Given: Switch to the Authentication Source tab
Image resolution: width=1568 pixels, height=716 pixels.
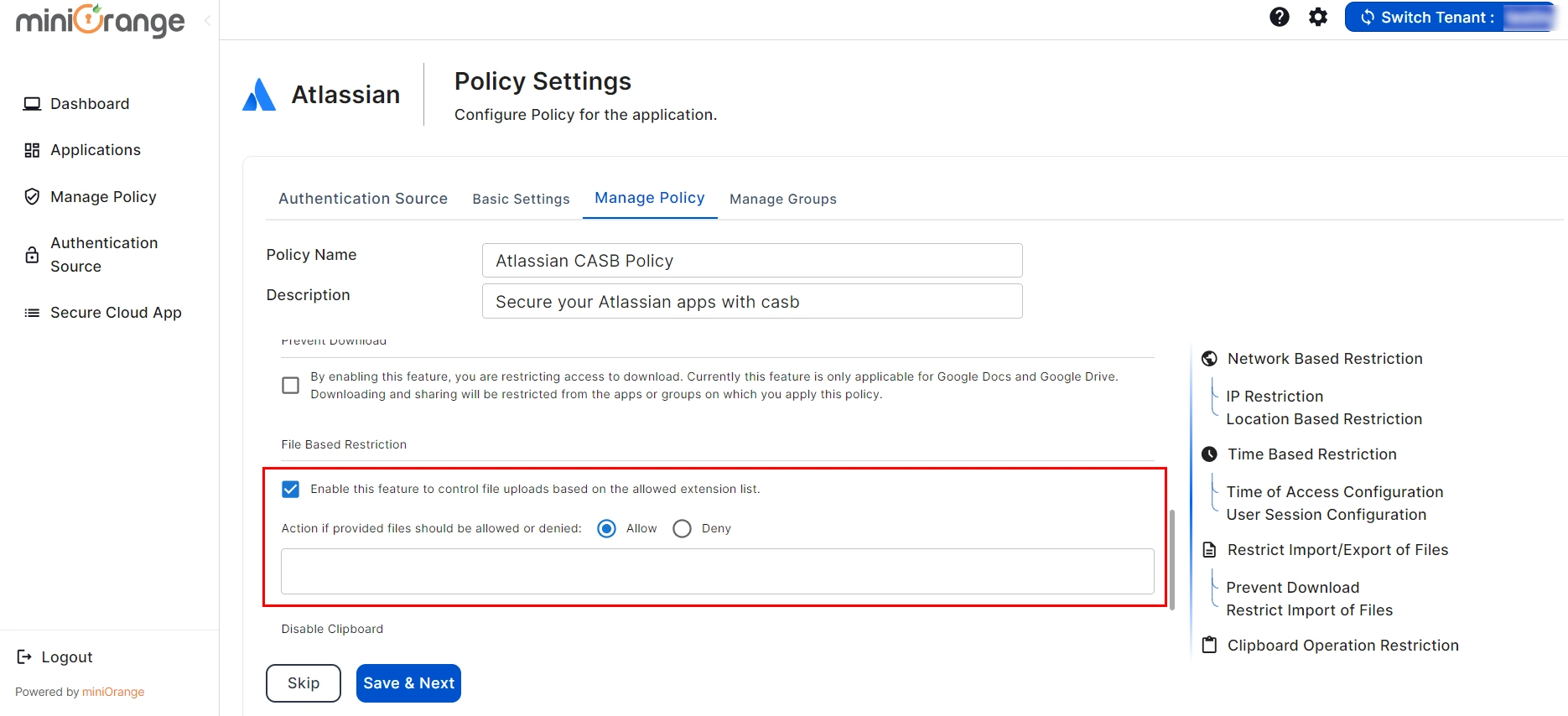Looking at the screenshot, I should [363, 199].
